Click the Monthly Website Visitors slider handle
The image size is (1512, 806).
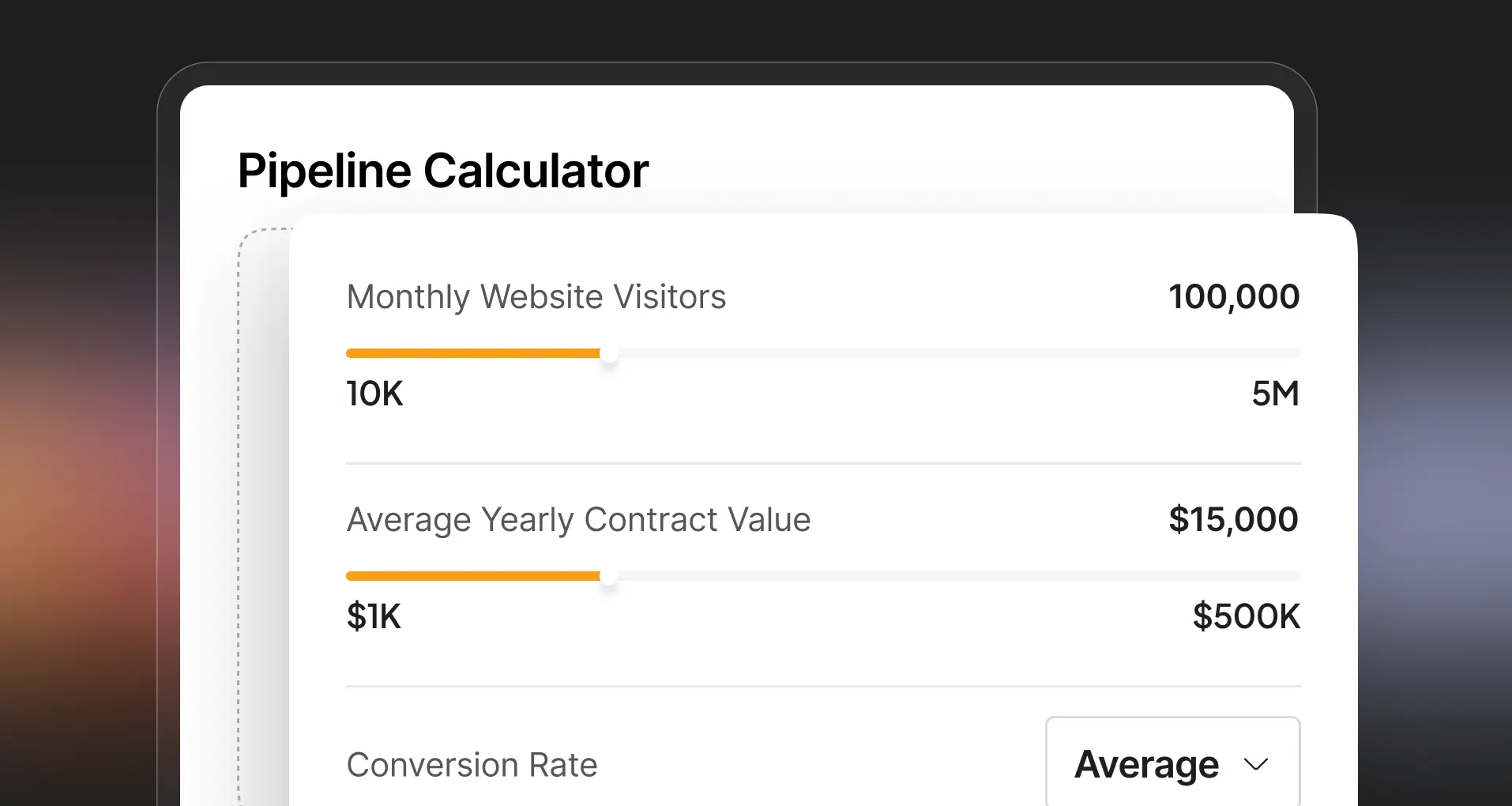pyautogui.click(x=608, y=354)
